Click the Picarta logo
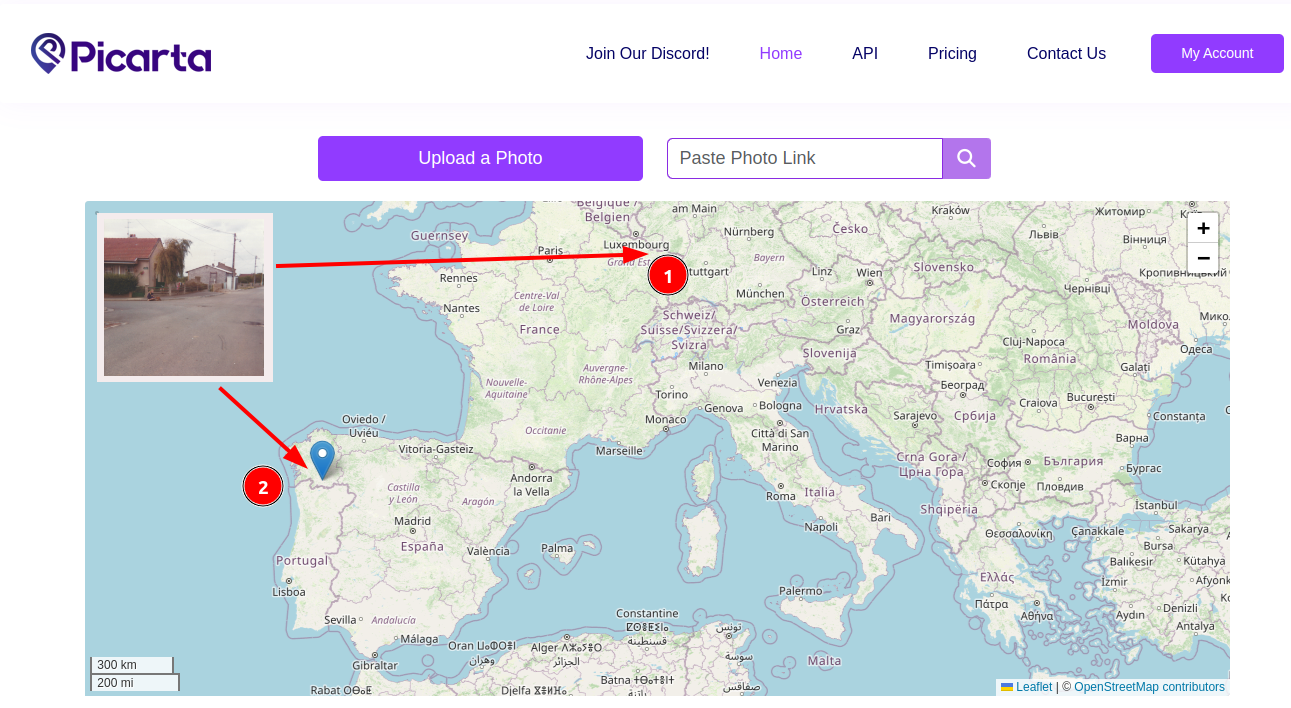 click(121, 54)
